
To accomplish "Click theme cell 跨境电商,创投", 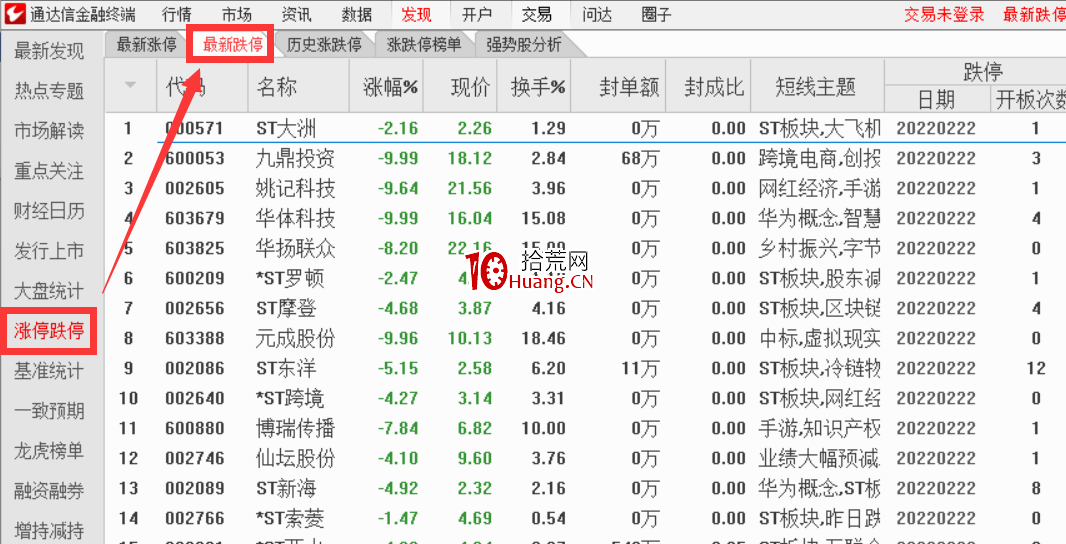I will coord(819,158).
